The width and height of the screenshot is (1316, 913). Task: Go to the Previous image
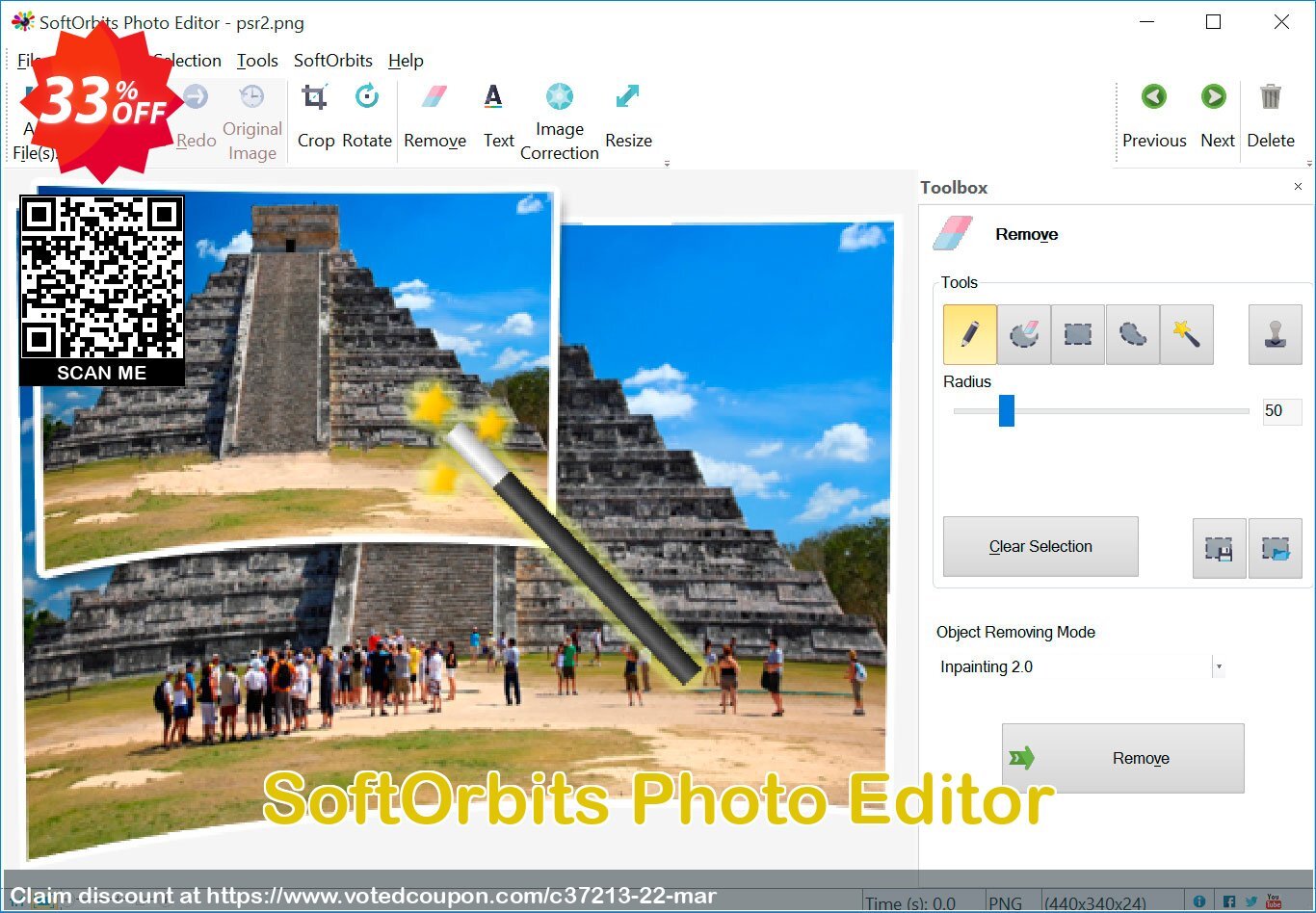tap(1154, 117)
